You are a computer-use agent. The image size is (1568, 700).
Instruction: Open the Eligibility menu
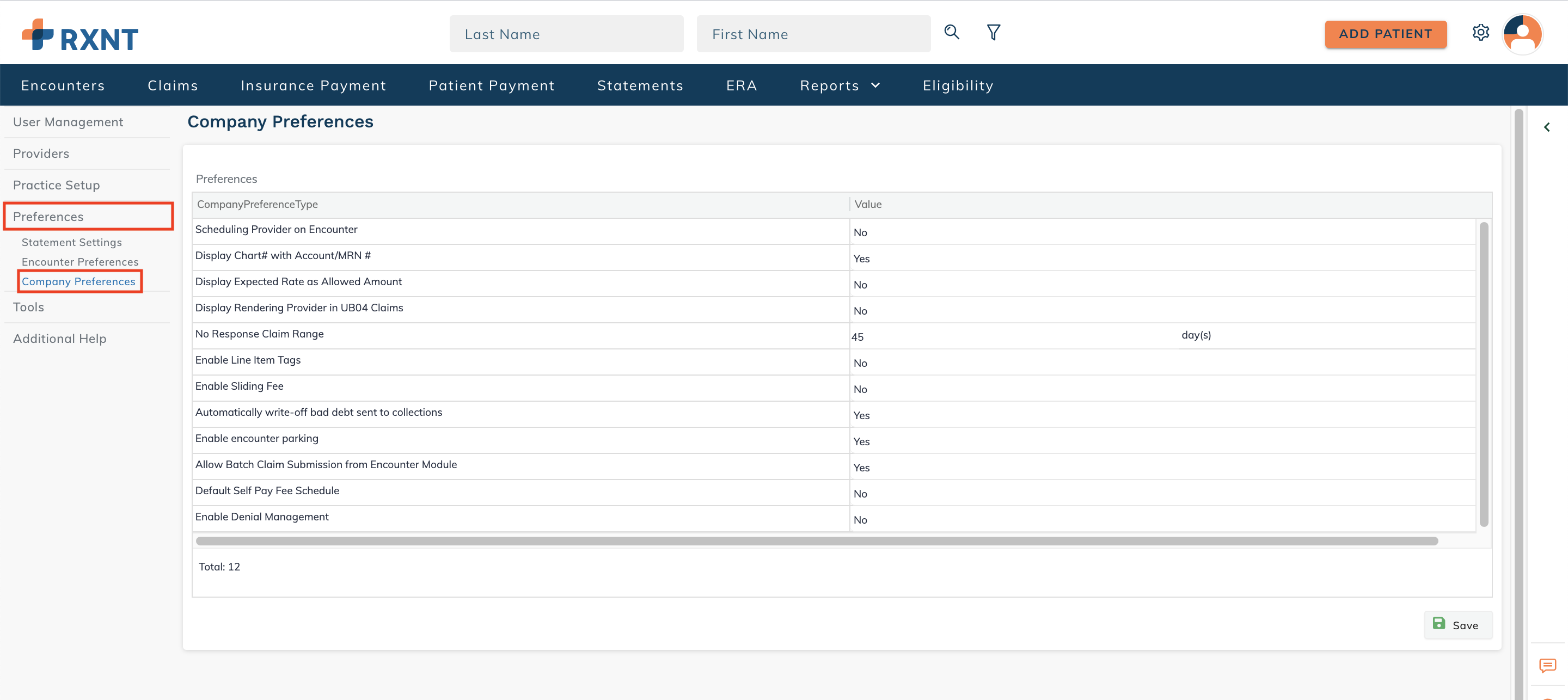coord(958,85)
